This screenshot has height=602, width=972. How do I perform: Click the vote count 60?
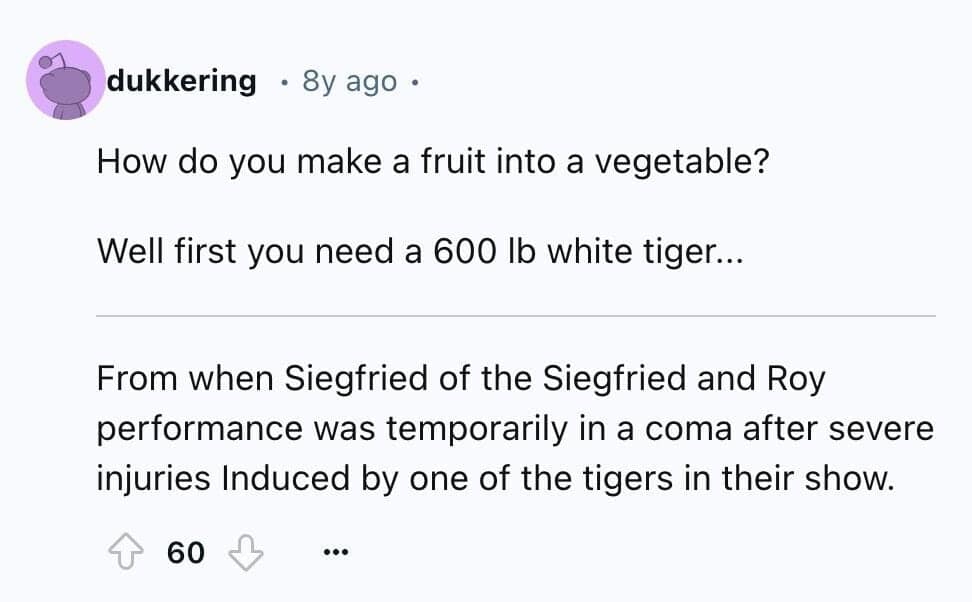pyautogui.click(x=185, y=552)
